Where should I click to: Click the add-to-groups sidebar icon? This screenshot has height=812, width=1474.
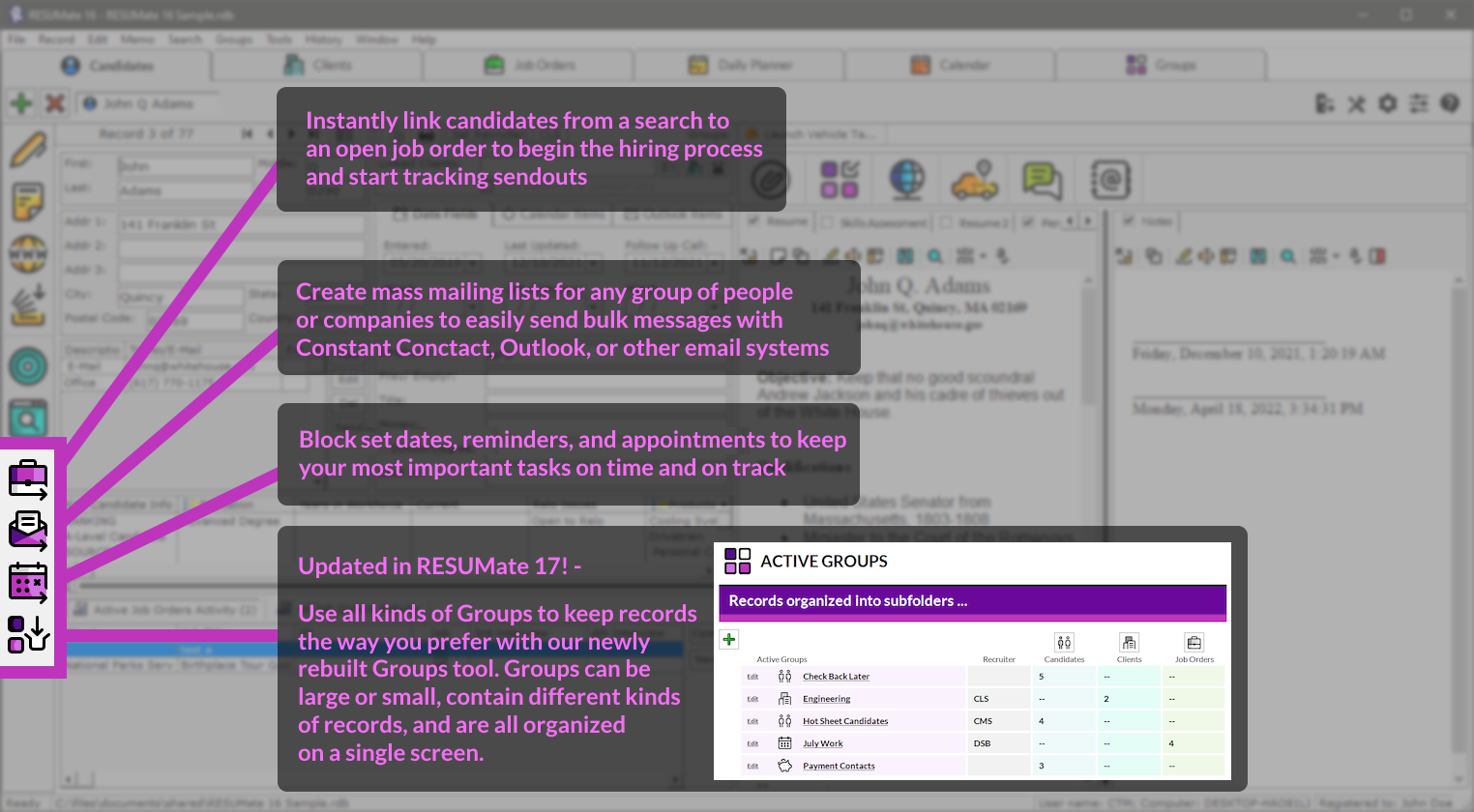[28, 634]
